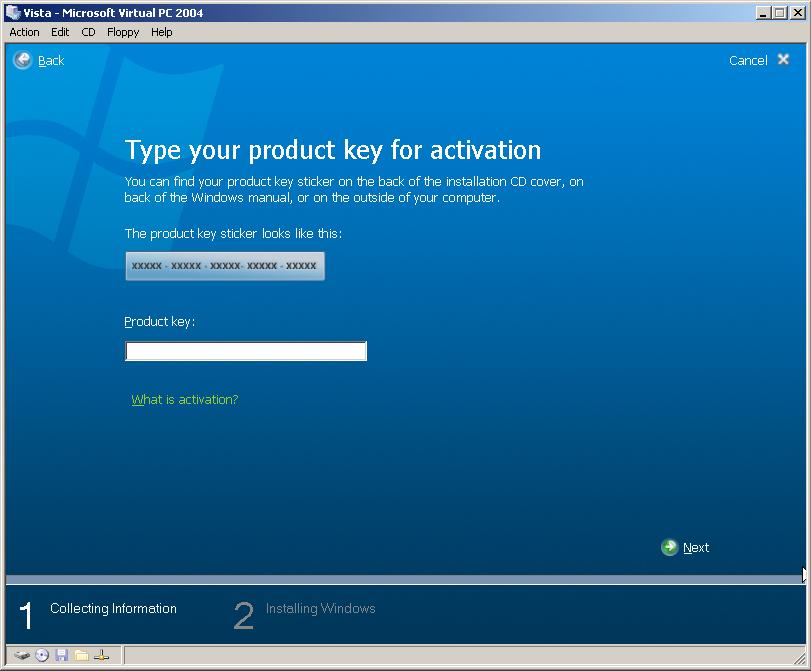Click the 'Collecting Information' step label

(113, 608)
